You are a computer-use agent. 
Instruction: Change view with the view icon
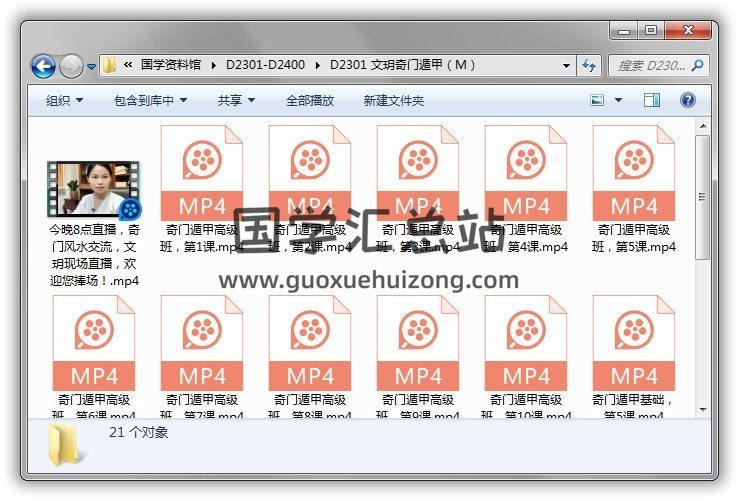pos(597,100)
